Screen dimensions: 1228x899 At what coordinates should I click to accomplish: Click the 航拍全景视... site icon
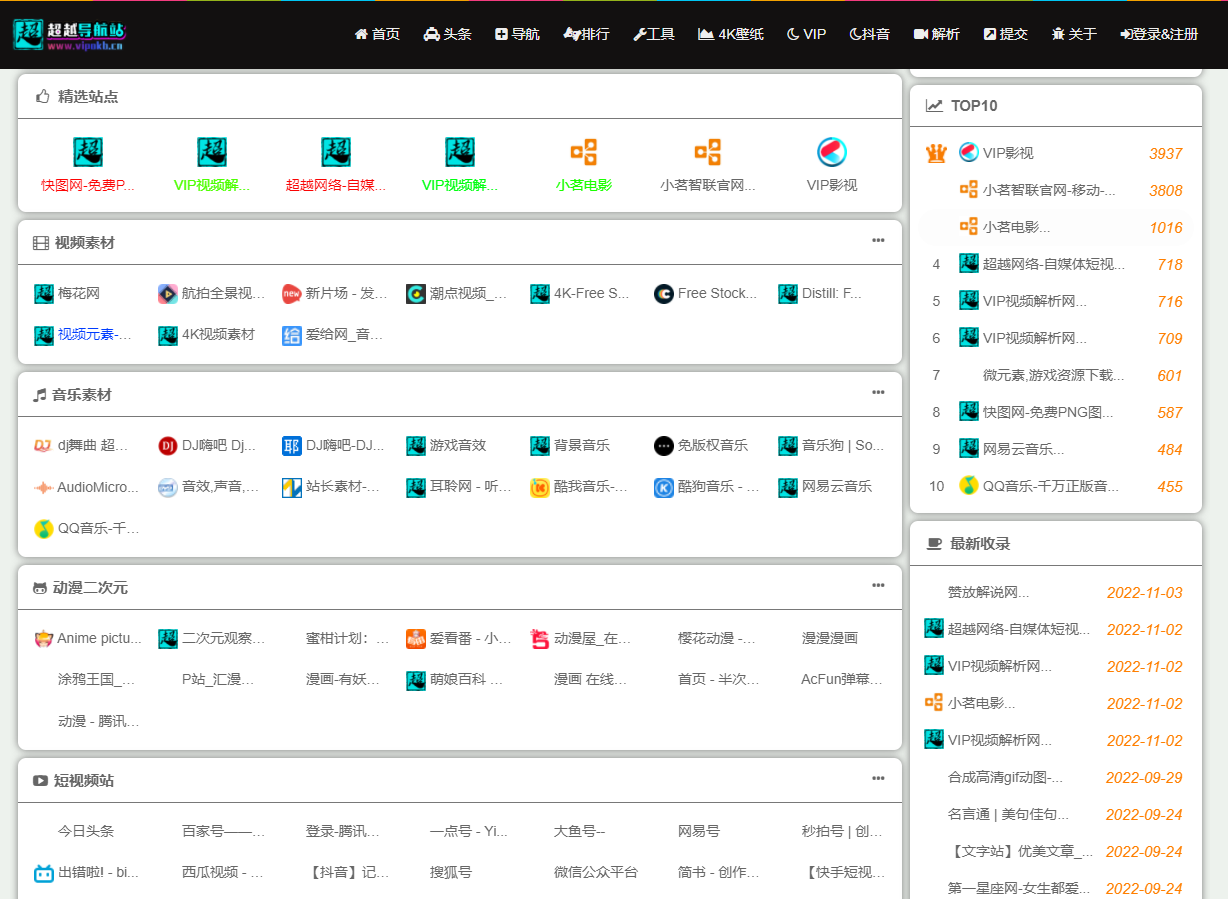point(168,294)
